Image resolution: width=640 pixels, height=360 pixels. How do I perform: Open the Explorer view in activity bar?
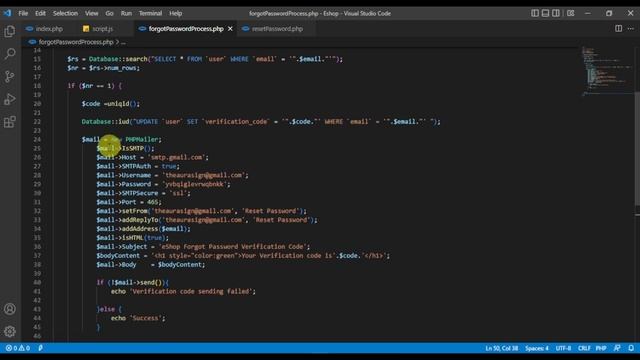click(x=10, y=31)
